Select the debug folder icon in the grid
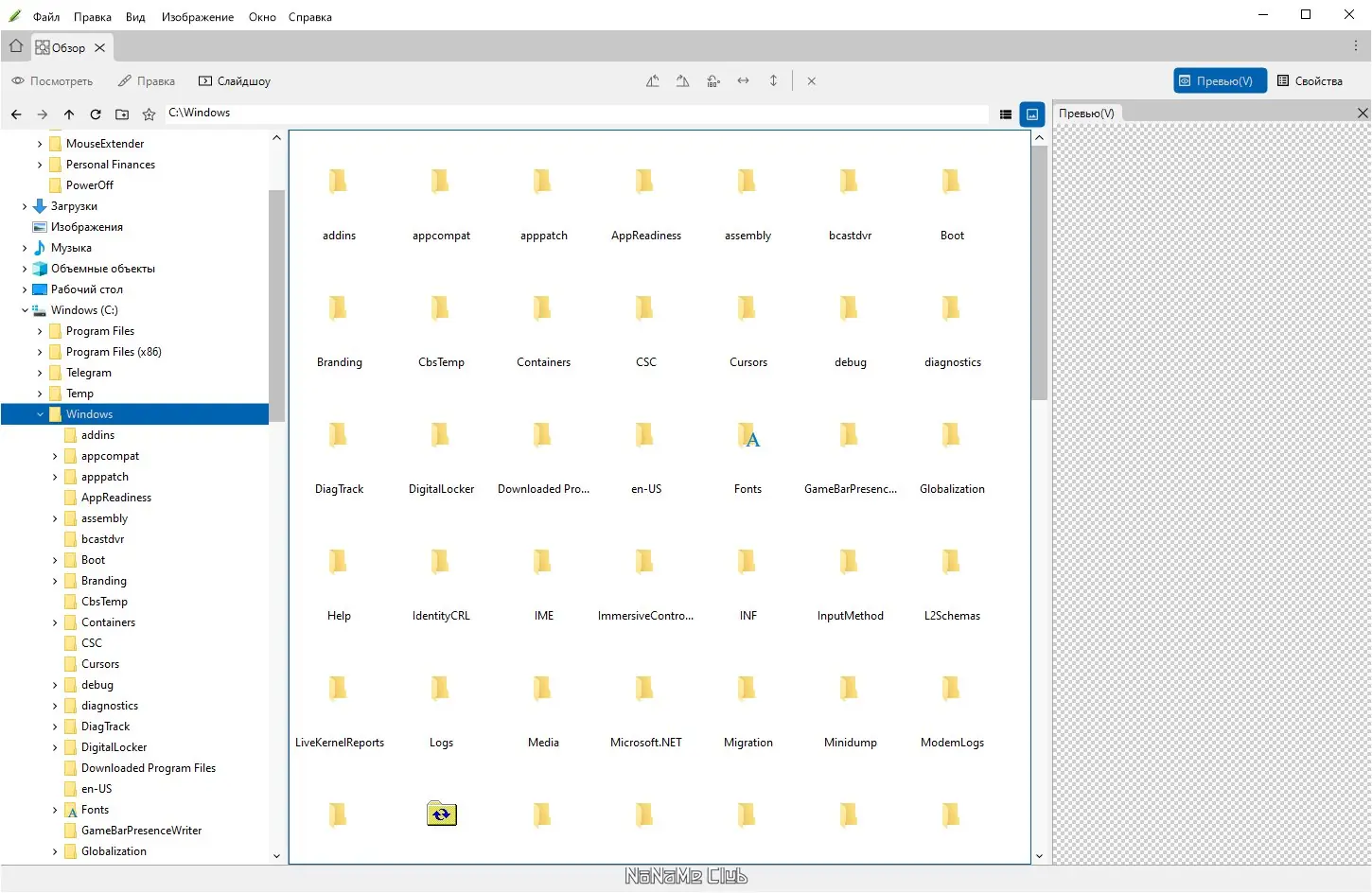1372x893 pixels. 850,307
